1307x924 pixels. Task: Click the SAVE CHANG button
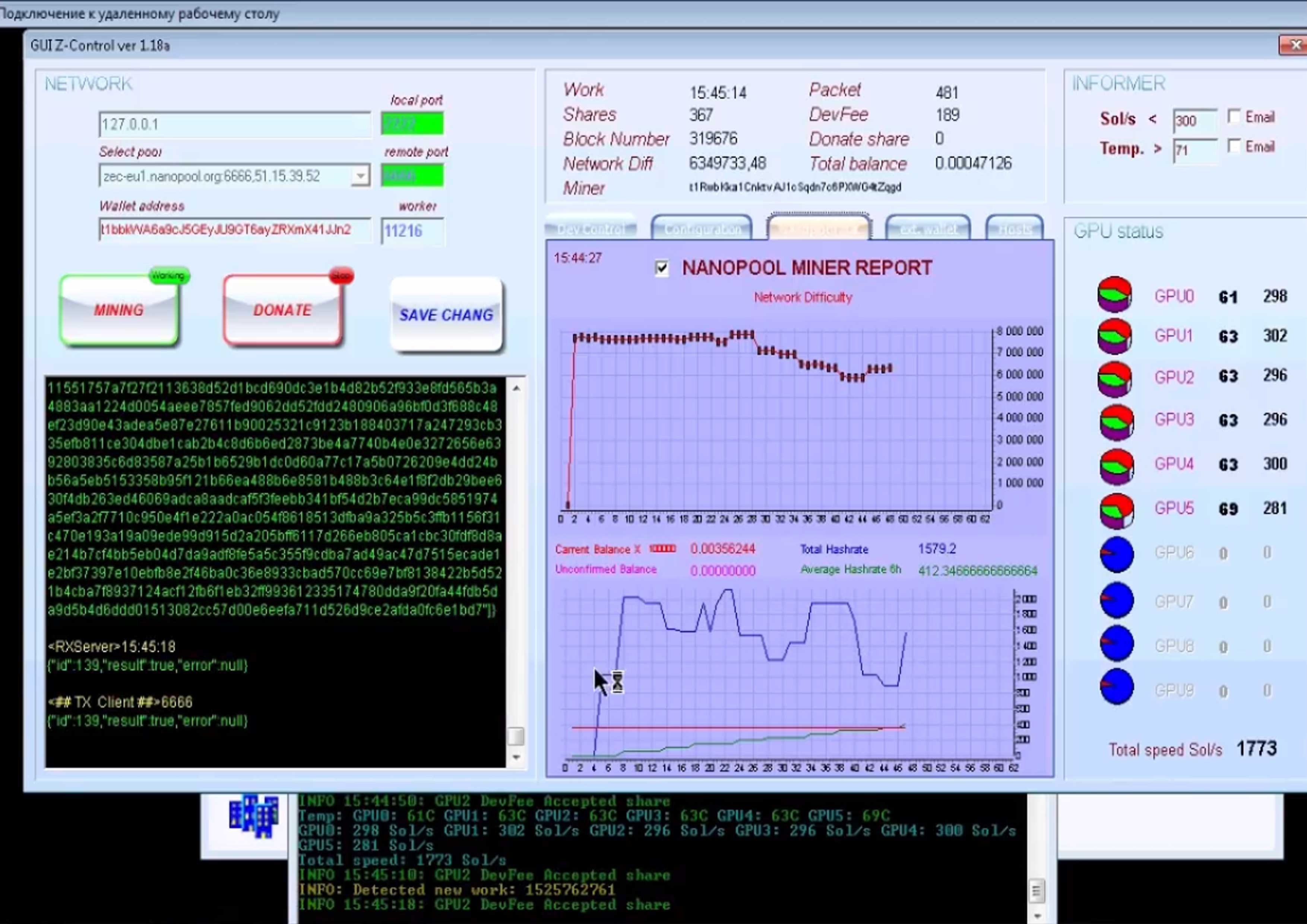click(x=446, y=314)
